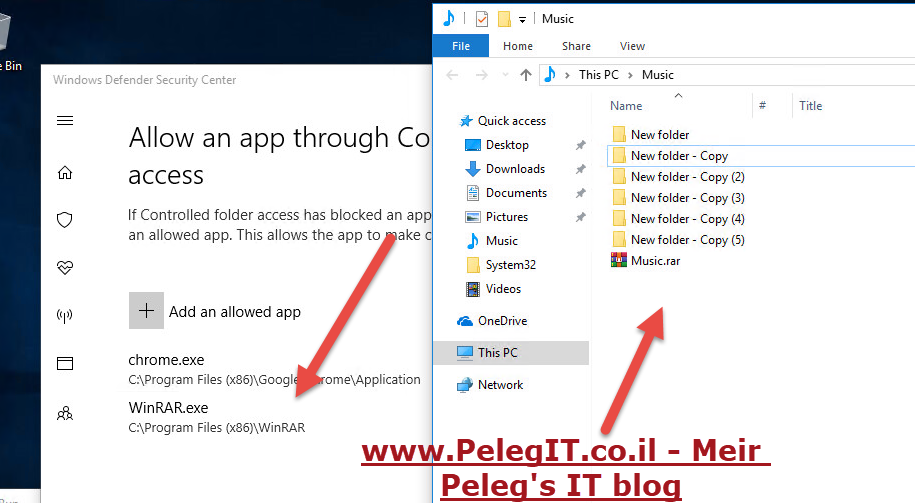915x503 pixels.
Task: Select Downloads in navigation pane
Action: click(x=515, y=169)
